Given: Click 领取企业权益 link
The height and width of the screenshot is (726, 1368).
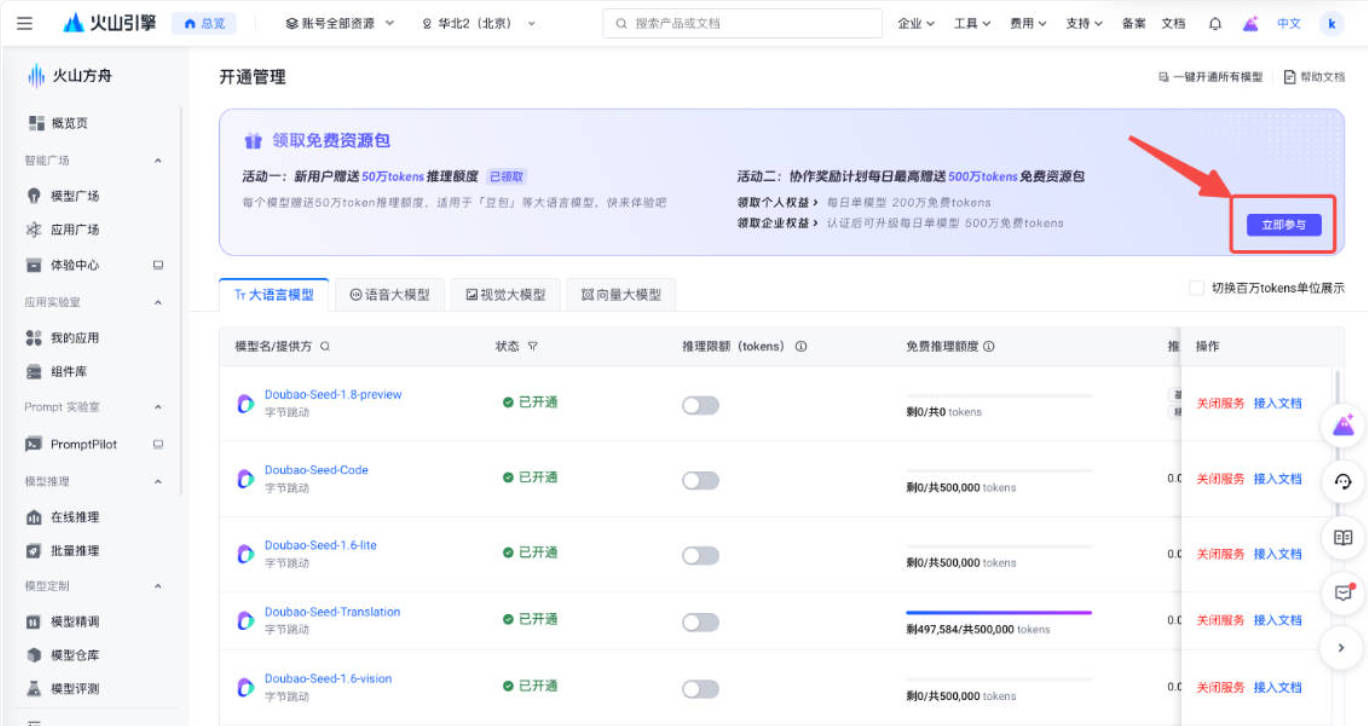Looking at the screenshot, I should coord(778,223).
